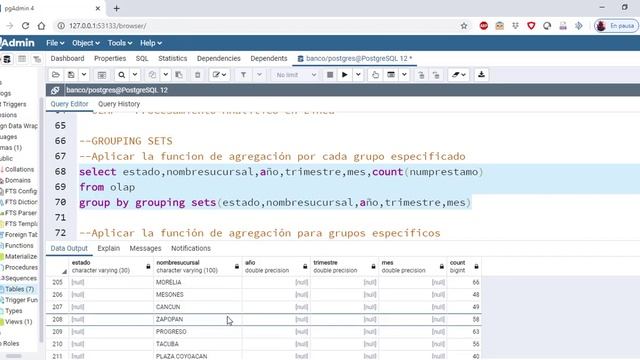The image size is (640, 360).
Task: Select Sequences node in browser tree
Action: [x=20, y=278]
